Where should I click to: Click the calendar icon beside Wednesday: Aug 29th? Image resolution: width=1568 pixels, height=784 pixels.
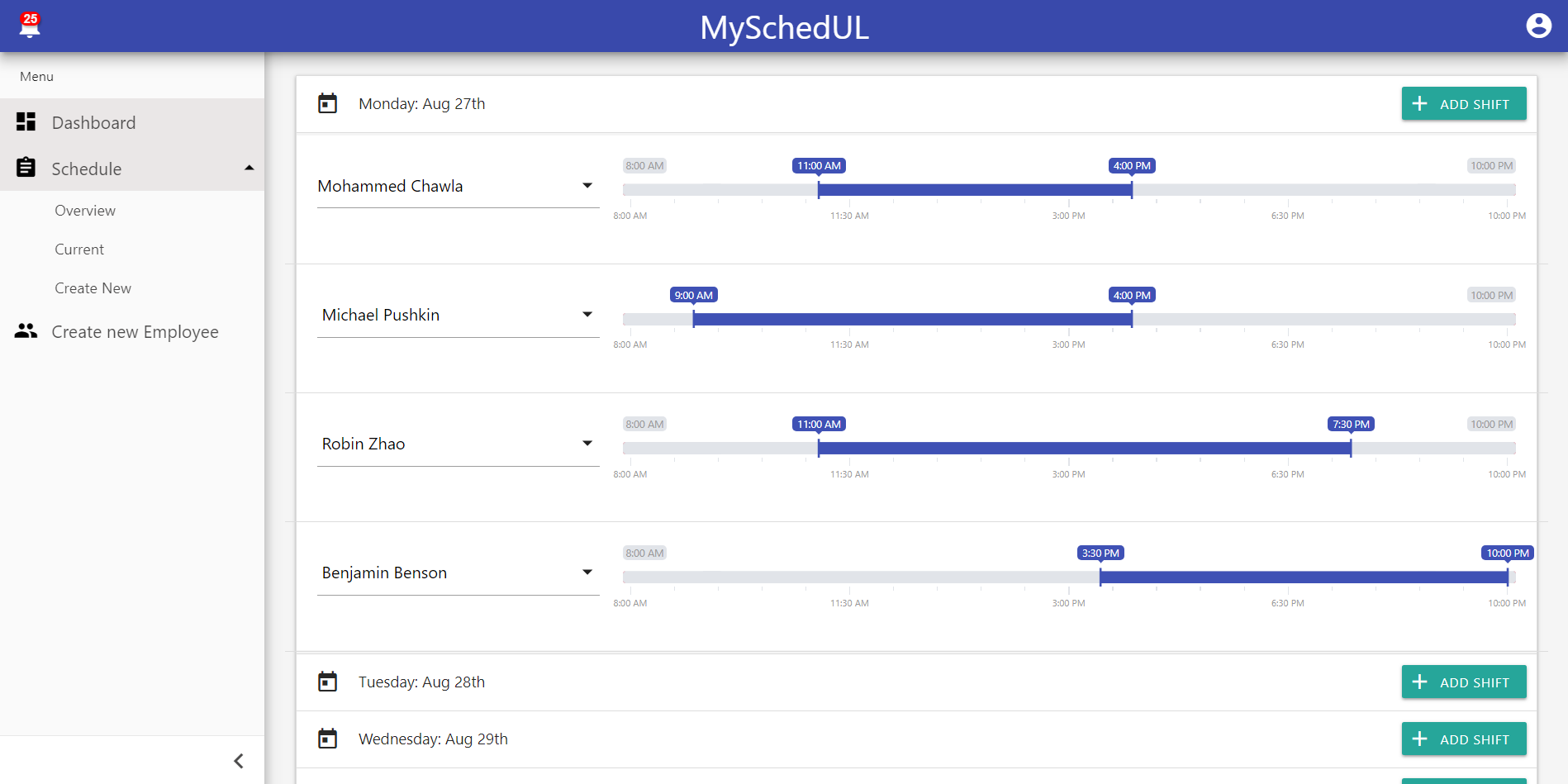pyautogui.click(x=328, y=739)
